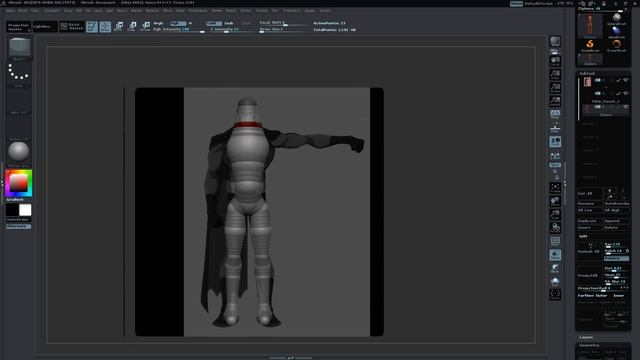The width and height of the screenshot is (640, 360).
Task: Select the SphereBrush tool thumbnail
Action: (616, 19)
